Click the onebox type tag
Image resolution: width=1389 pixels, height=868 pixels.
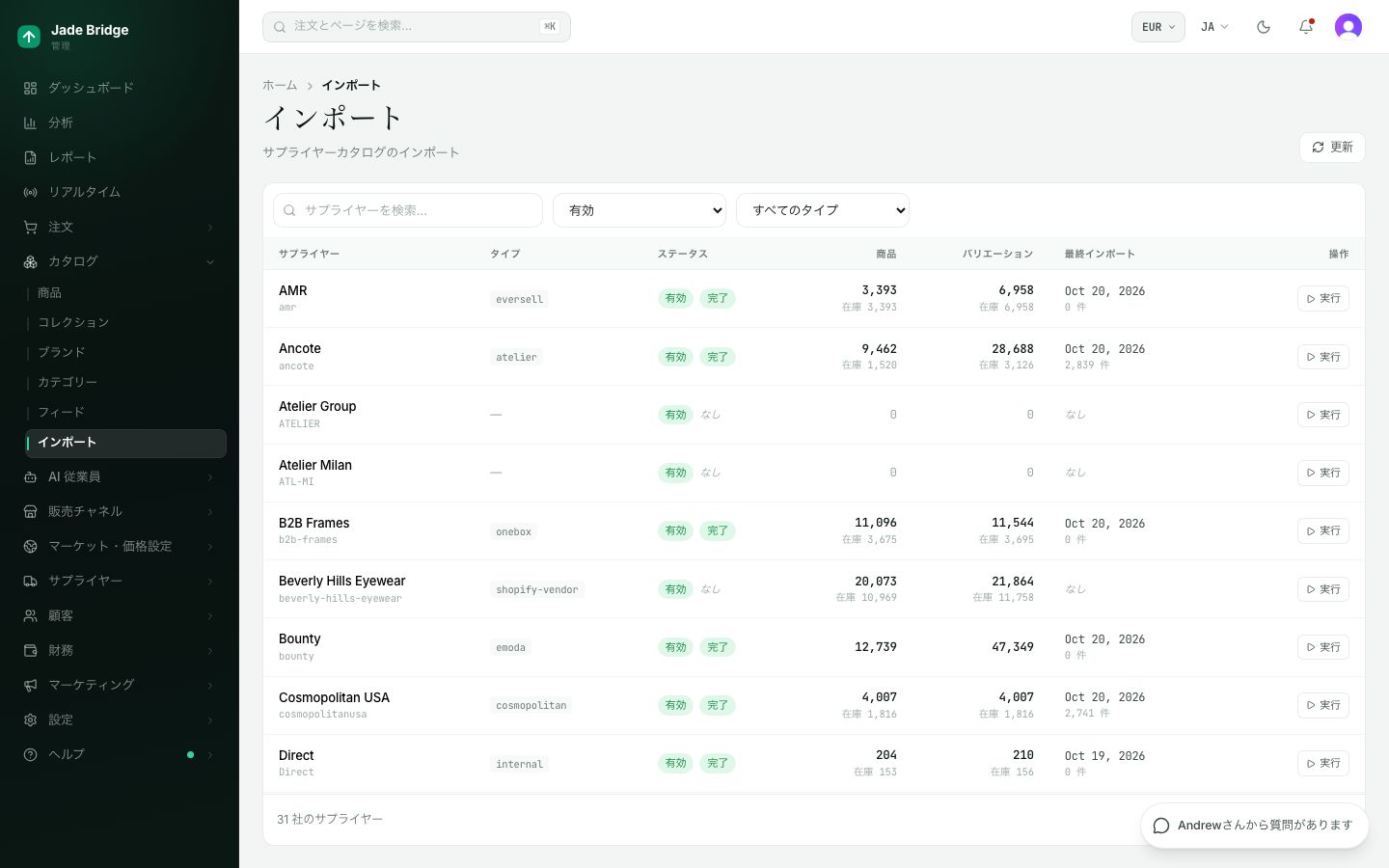coord(514,531)
